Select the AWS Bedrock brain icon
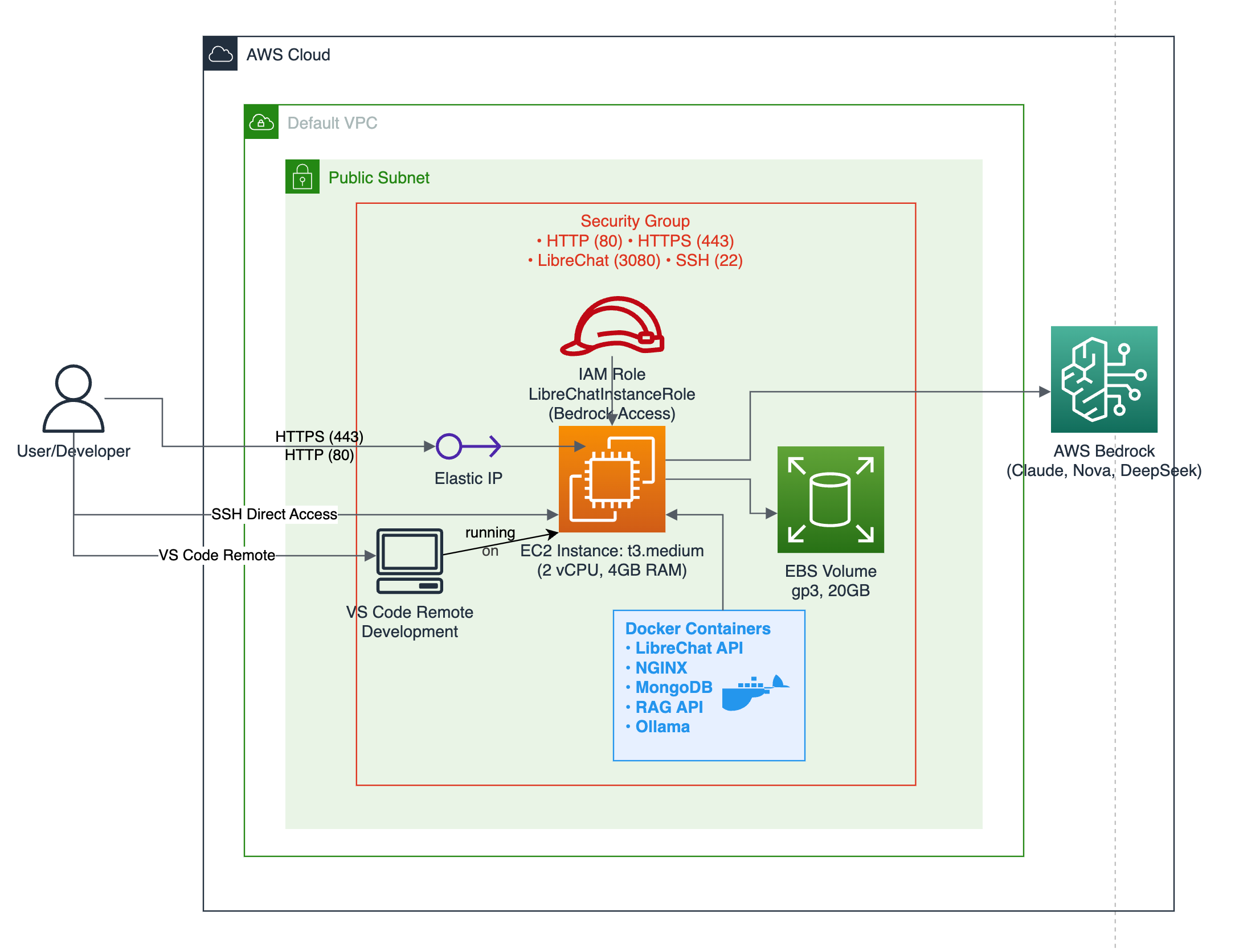 1104,379
